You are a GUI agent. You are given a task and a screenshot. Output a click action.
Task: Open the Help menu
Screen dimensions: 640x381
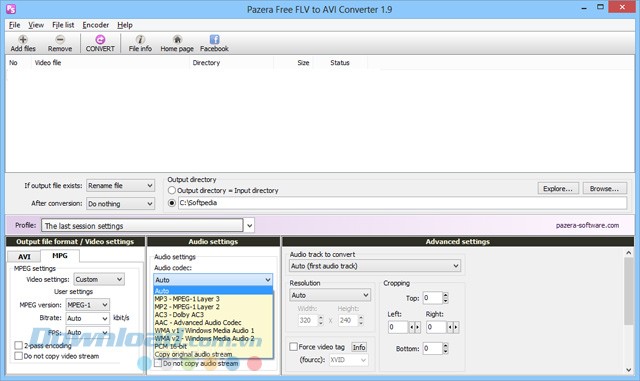coord(125,25)
